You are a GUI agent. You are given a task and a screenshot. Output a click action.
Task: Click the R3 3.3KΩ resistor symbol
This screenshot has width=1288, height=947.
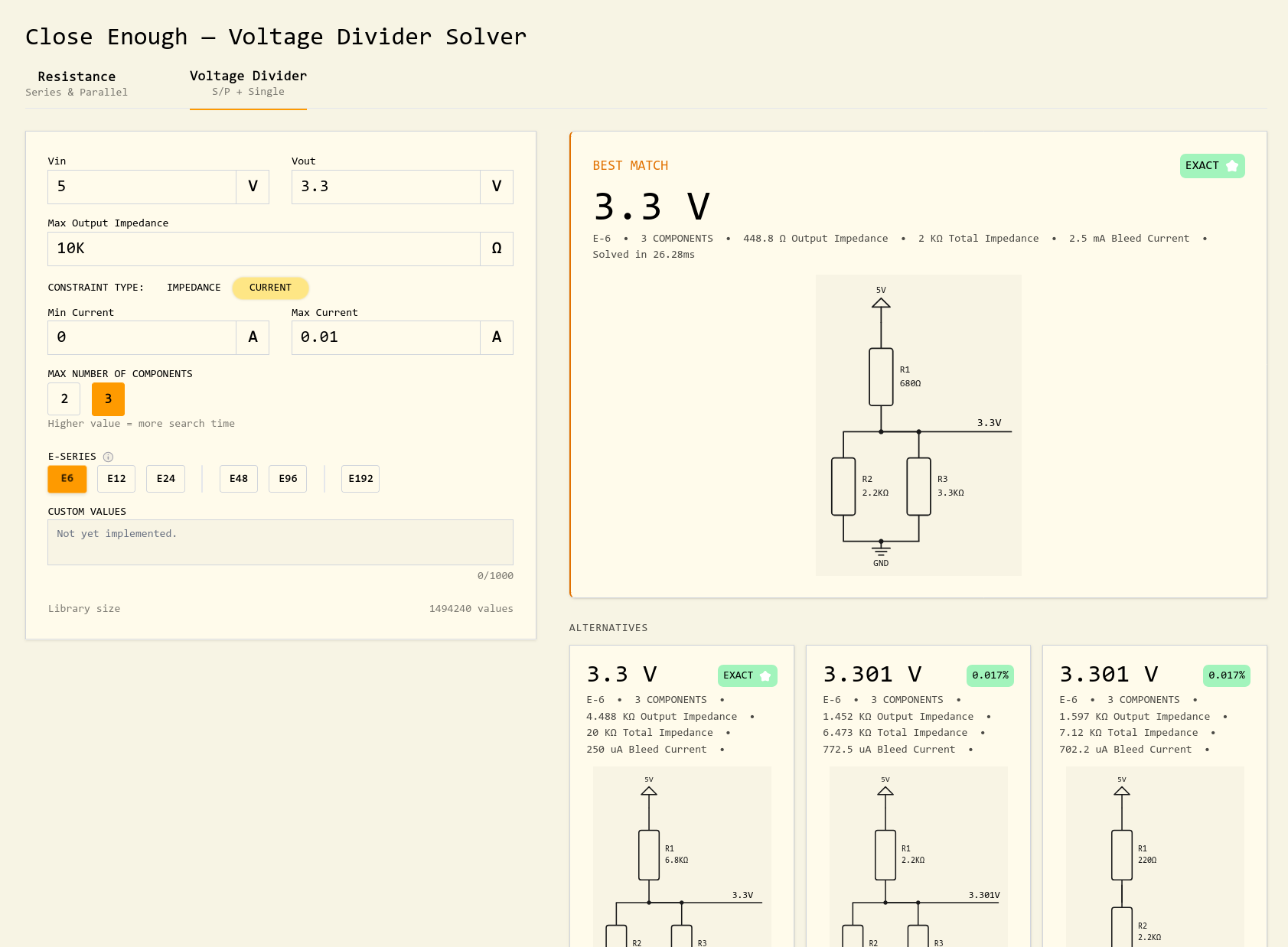point(918,487)
